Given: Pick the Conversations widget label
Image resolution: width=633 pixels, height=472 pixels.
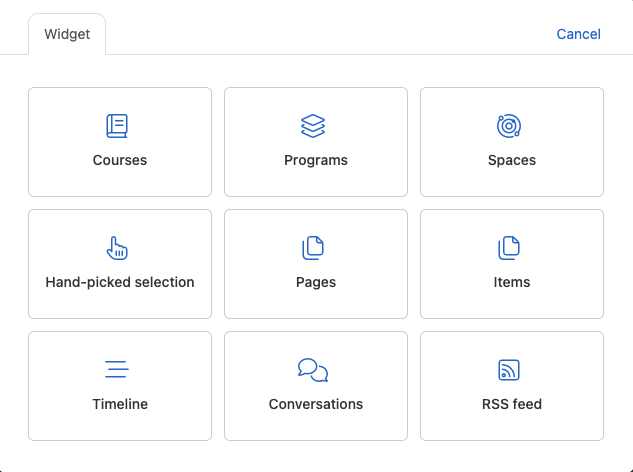Looking at the screenshot, I should click(316, 404).
